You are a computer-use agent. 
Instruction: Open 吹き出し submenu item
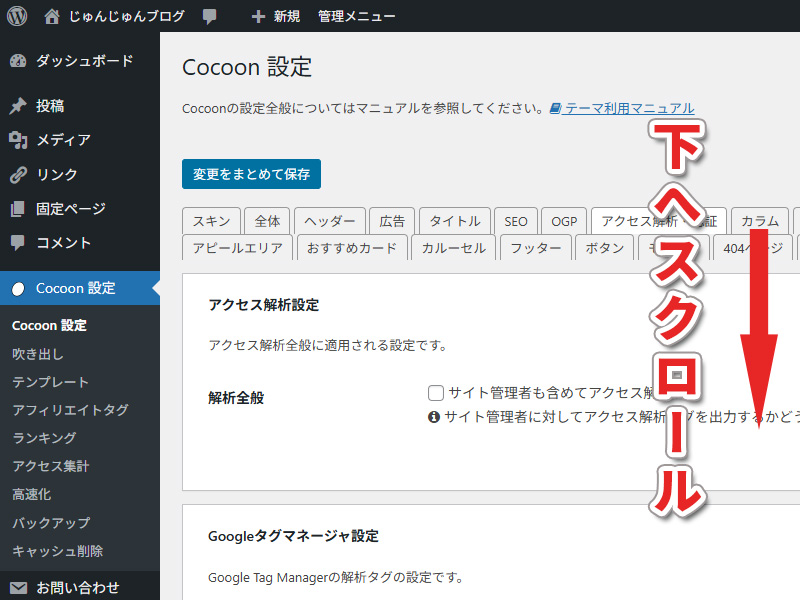point(38,354)
